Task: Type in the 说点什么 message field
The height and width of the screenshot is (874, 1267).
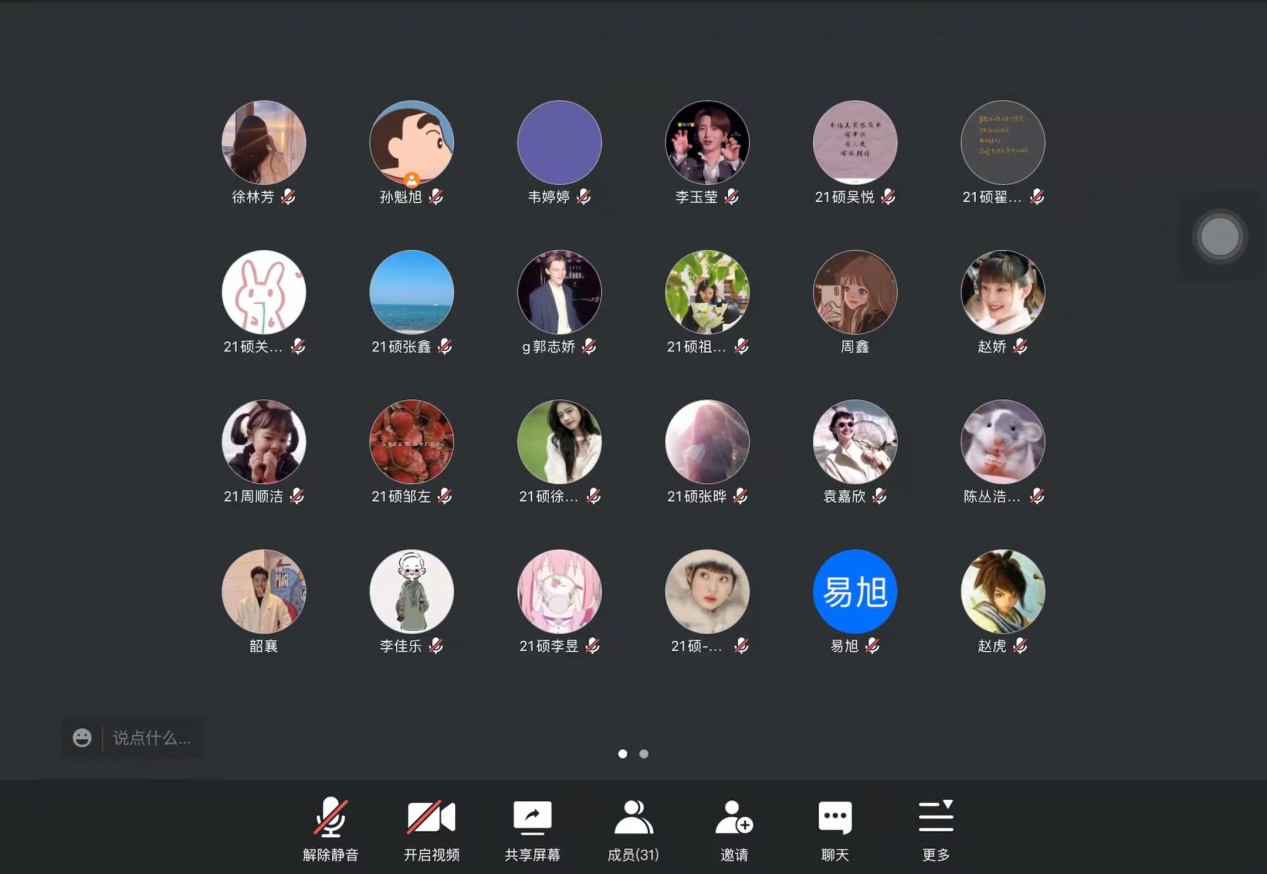Action: click(152, 738)
